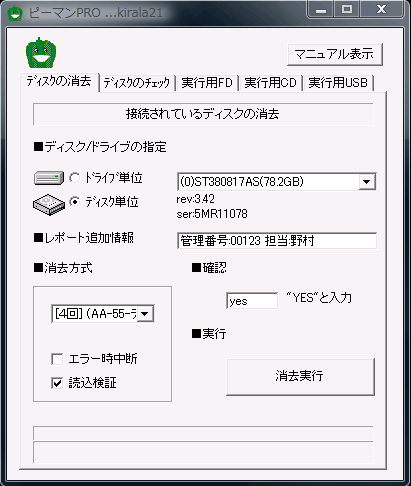
Task: Click the pepper icon in title bar
Action: [x=15, y=13]
